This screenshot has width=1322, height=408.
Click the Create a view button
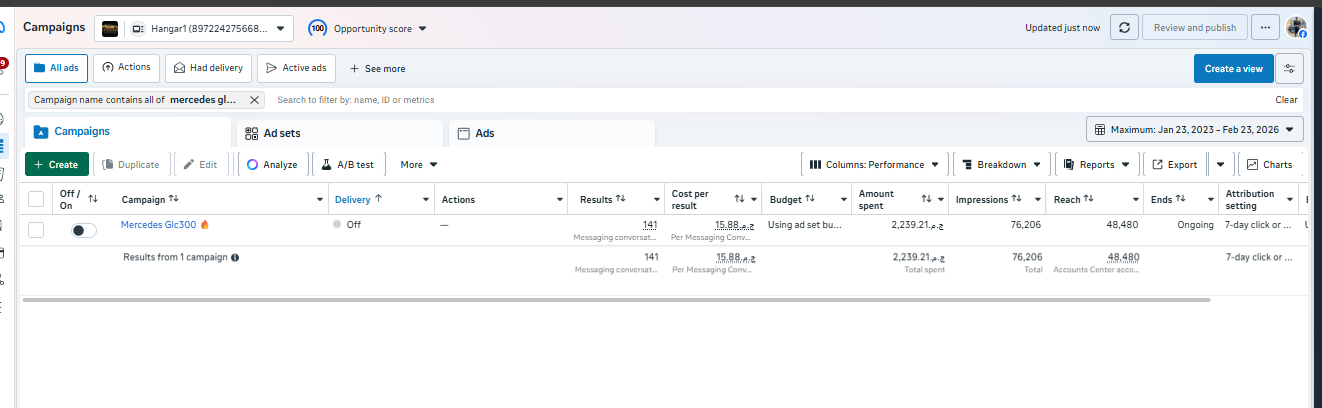(x=1233, y=68)
